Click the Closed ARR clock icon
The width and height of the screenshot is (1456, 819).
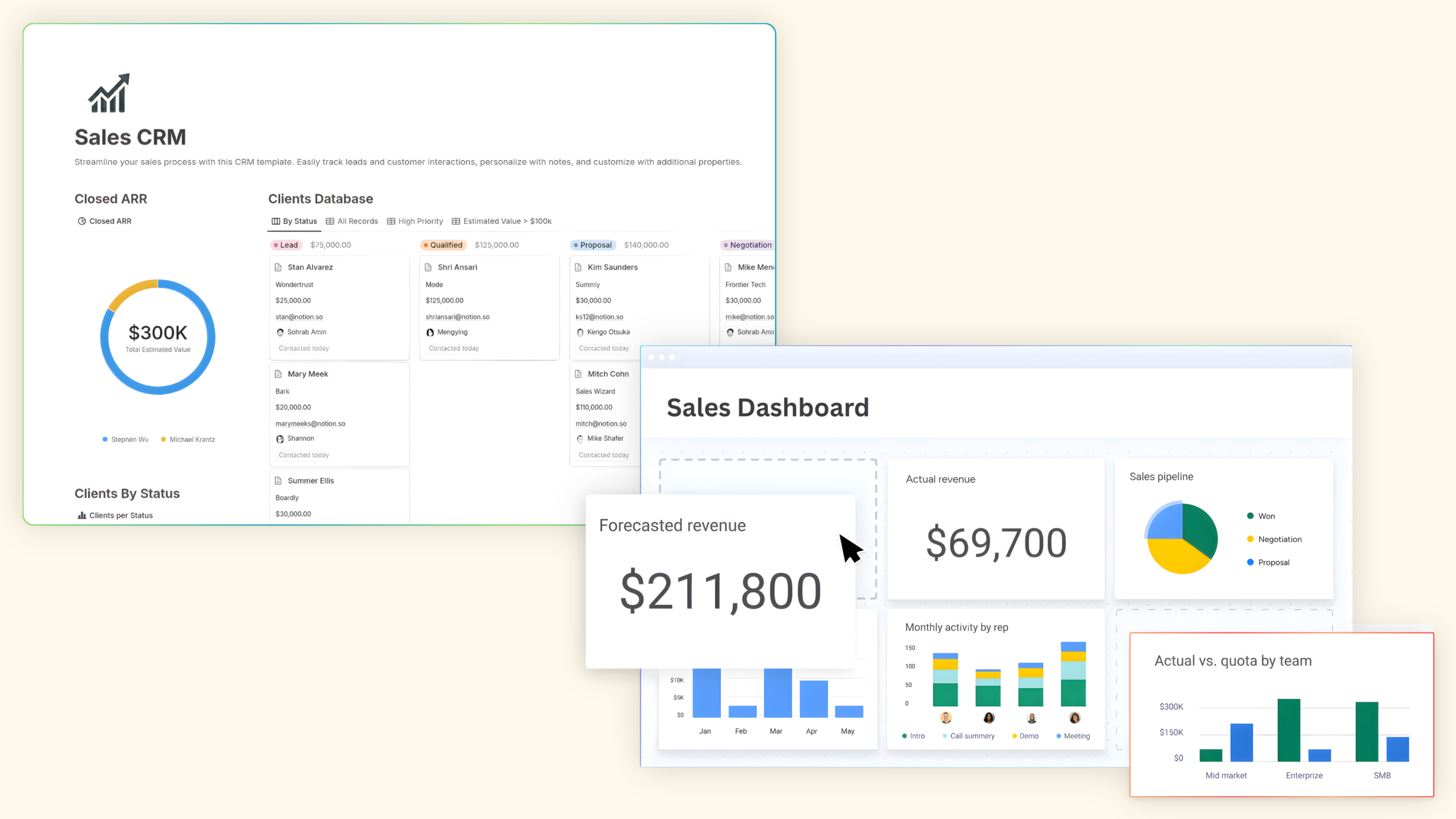[x=82, y=221]
